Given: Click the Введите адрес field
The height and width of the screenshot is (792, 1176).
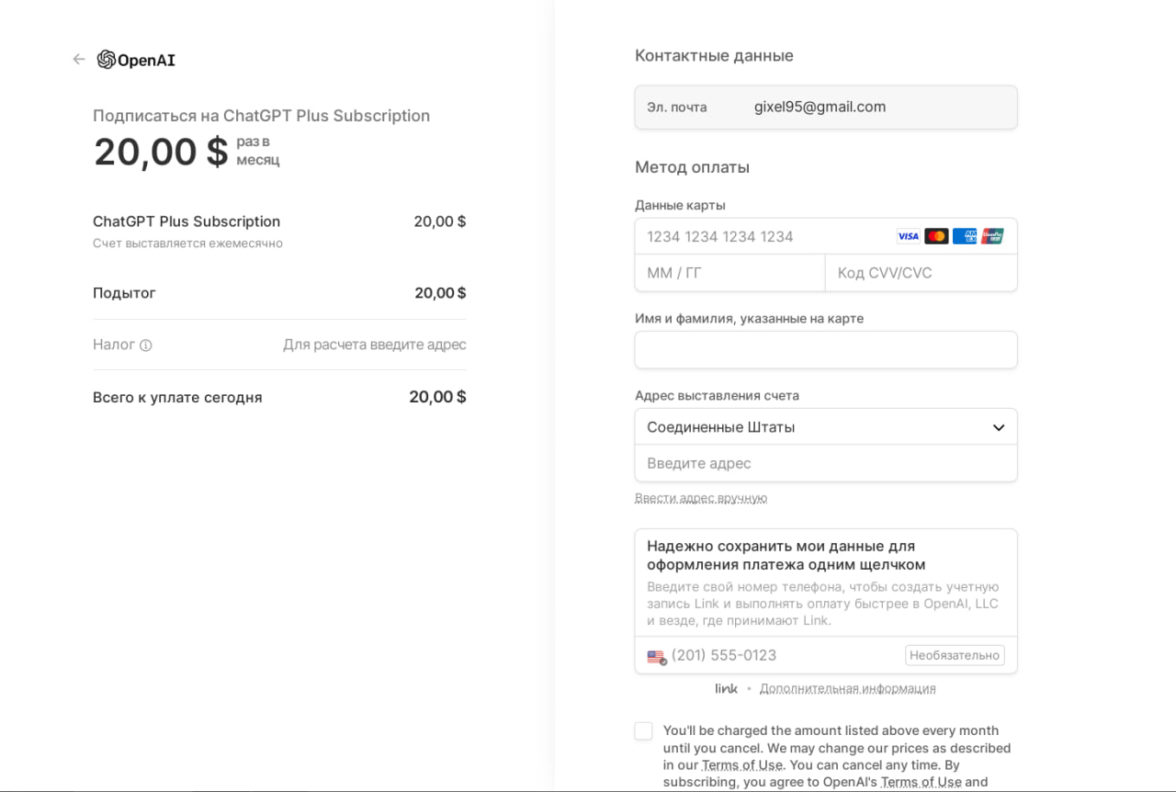Looking at the screenshot, I should coord(825,464).
